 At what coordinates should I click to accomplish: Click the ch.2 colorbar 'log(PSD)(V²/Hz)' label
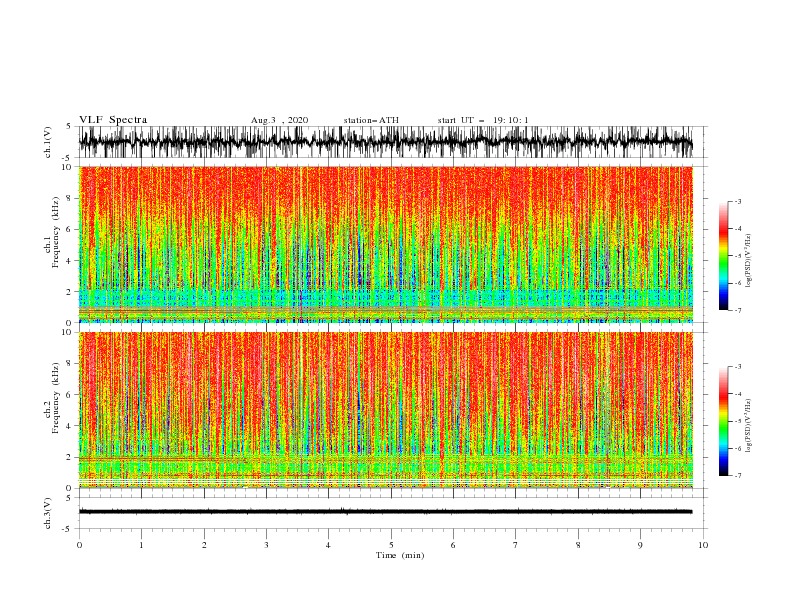click(749, 426)
